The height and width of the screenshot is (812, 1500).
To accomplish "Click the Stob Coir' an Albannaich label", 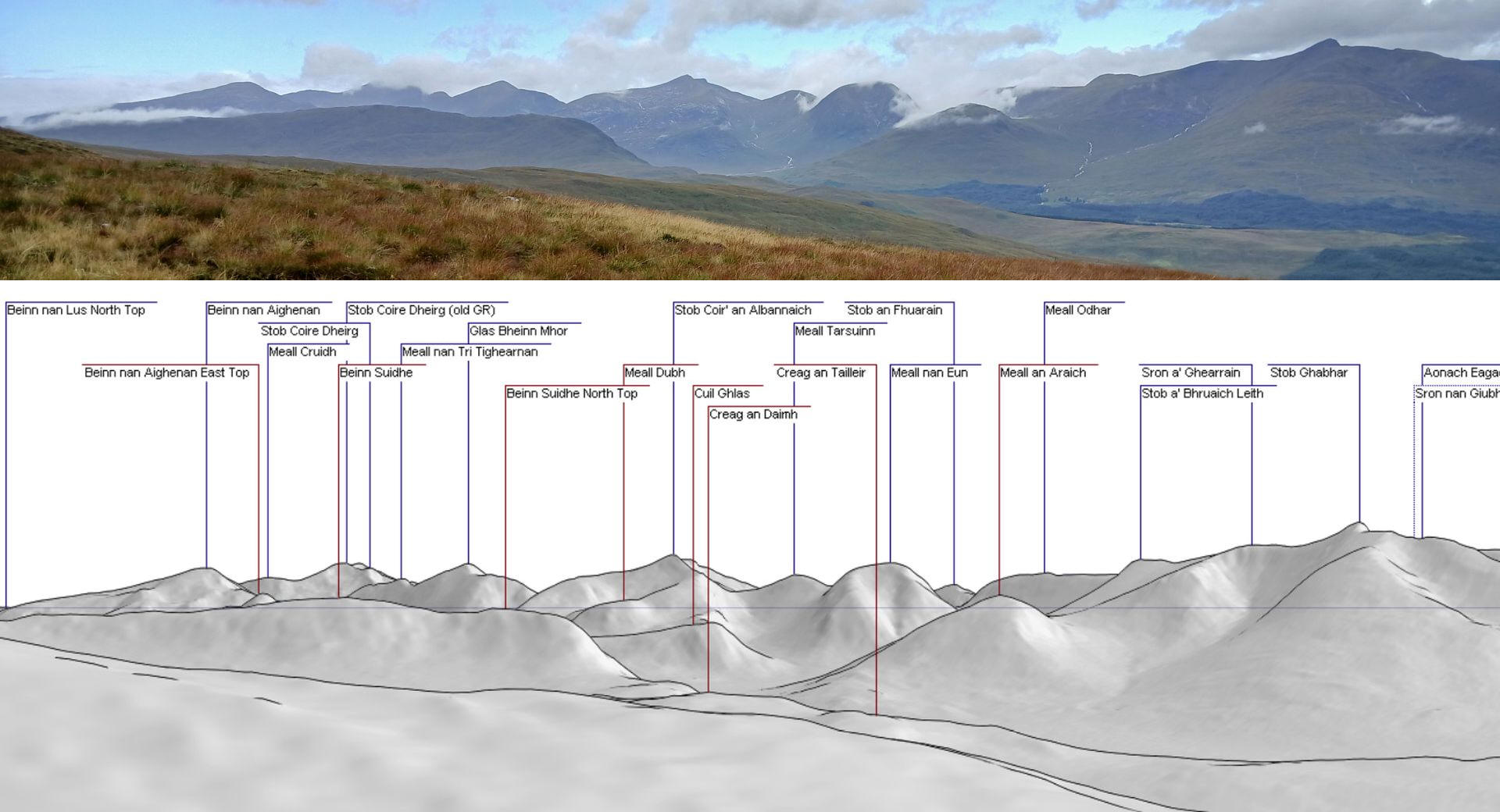I will (x=743, y=310).
